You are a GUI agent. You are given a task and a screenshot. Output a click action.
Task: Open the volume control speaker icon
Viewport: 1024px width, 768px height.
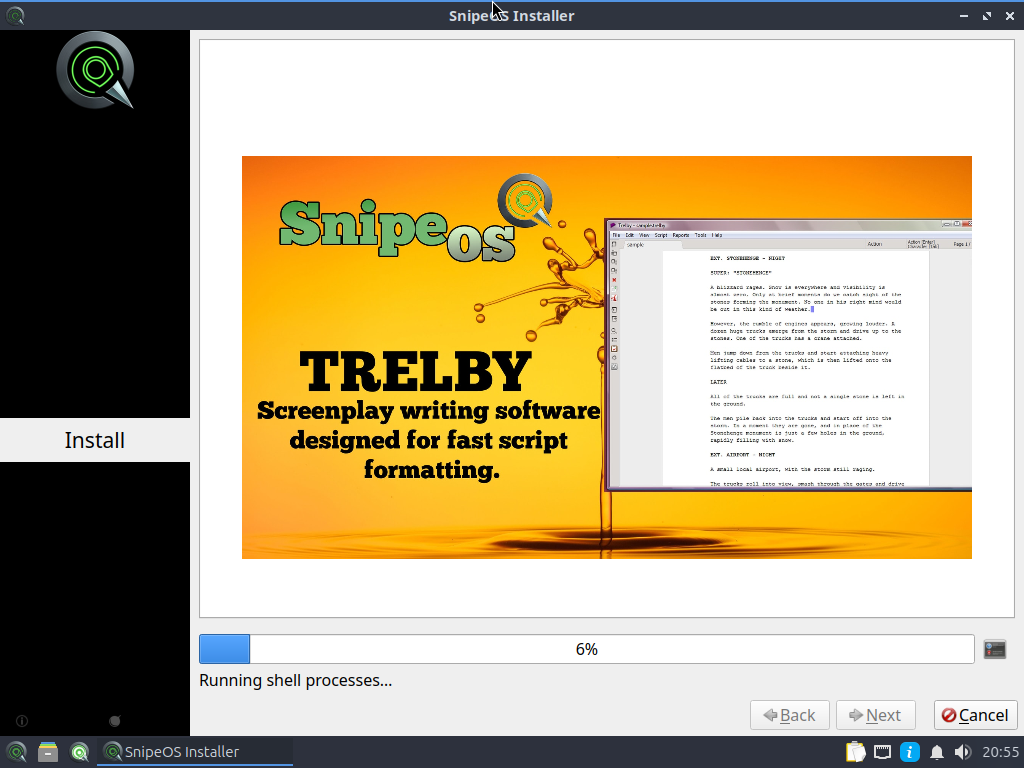pyautogui.click(x=963, y=752)
